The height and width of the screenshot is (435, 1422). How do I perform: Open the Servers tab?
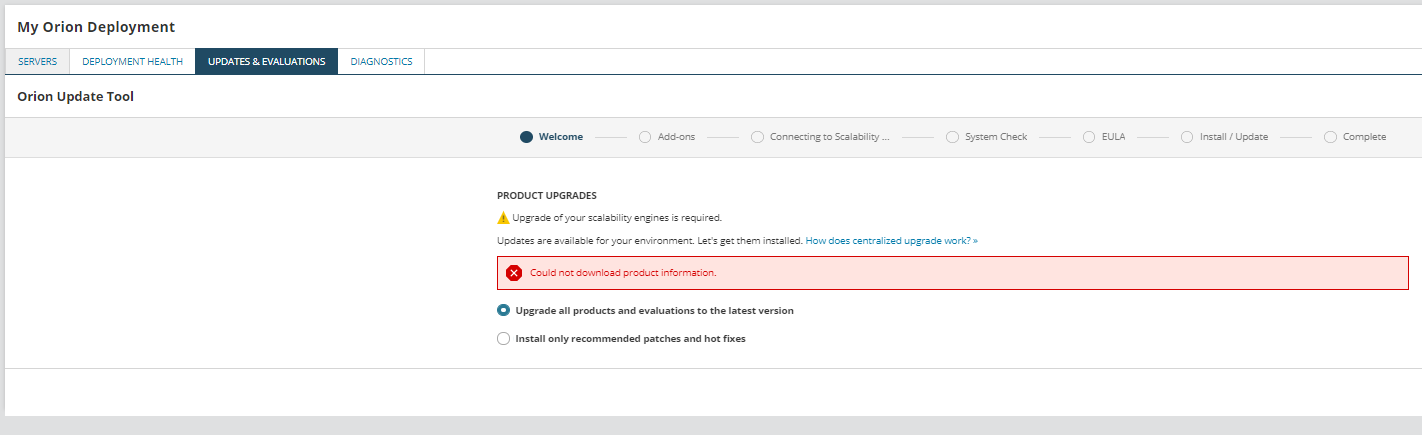37,62
